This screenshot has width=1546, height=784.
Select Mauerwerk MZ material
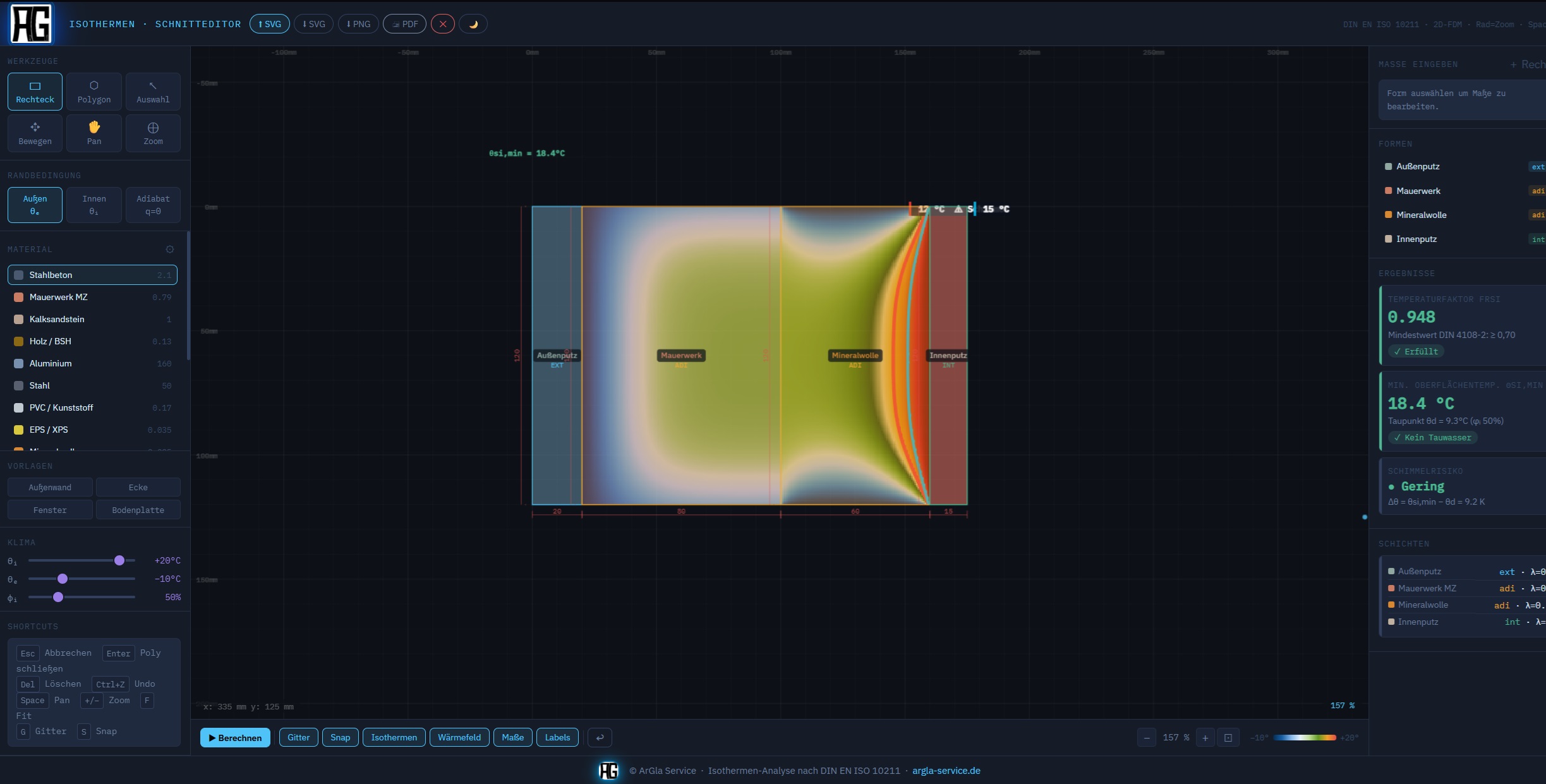[x=92, y=297]
